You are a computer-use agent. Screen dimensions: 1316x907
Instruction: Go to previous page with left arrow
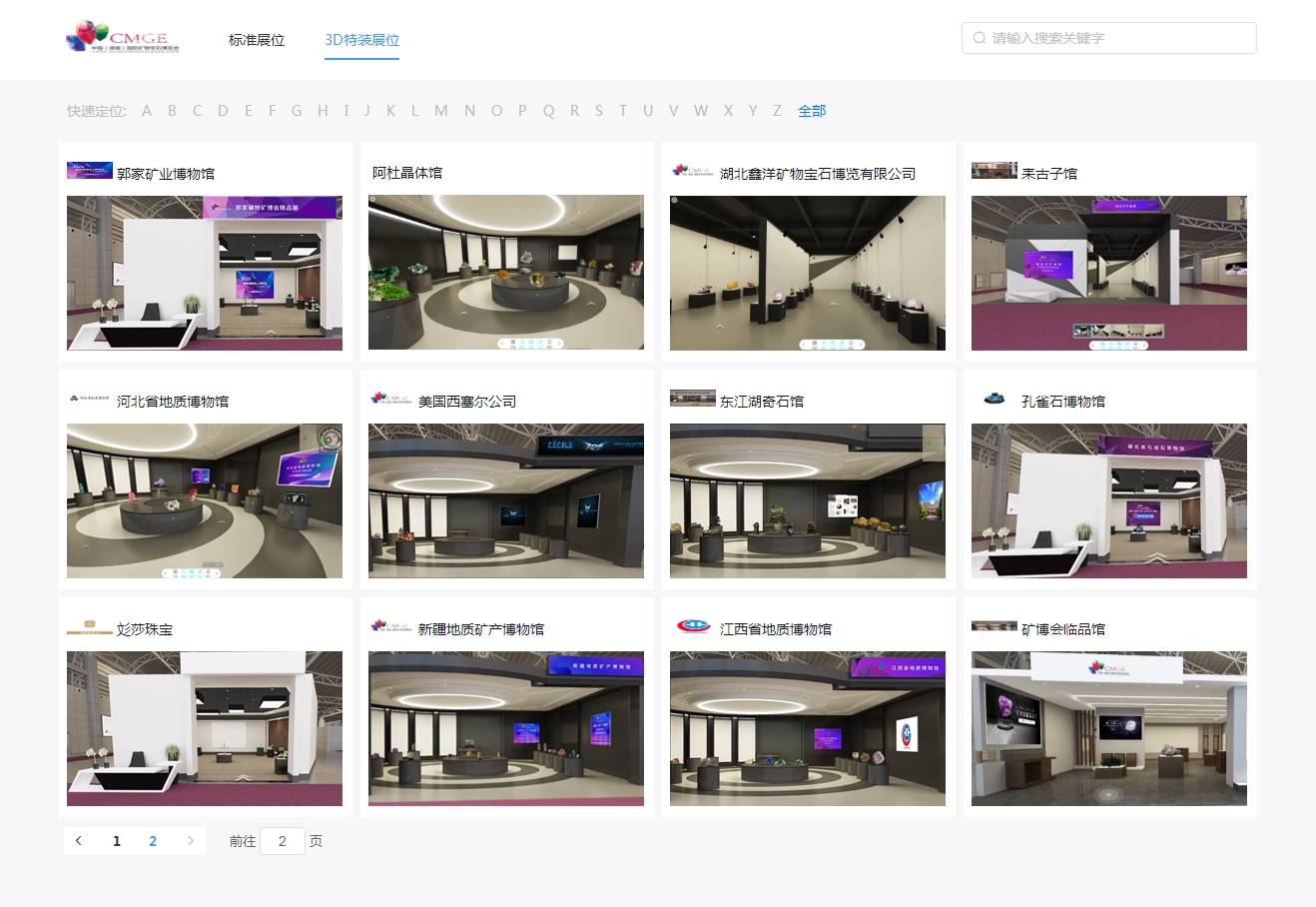coord(79,841)
